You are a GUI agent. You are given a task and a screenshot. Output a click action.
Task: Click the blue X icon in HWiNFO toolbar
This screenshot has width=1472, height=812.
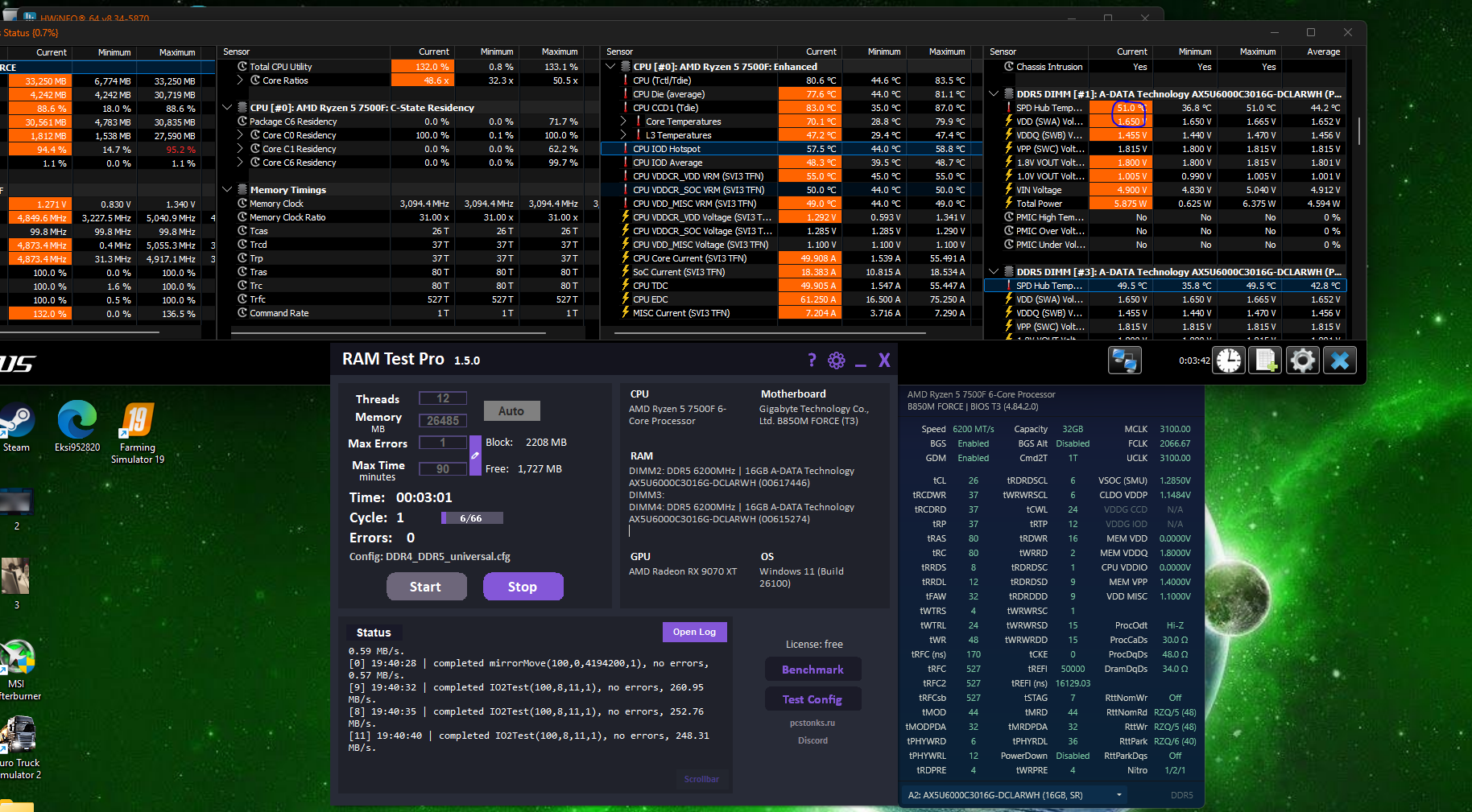click(x=1340, y=361)
